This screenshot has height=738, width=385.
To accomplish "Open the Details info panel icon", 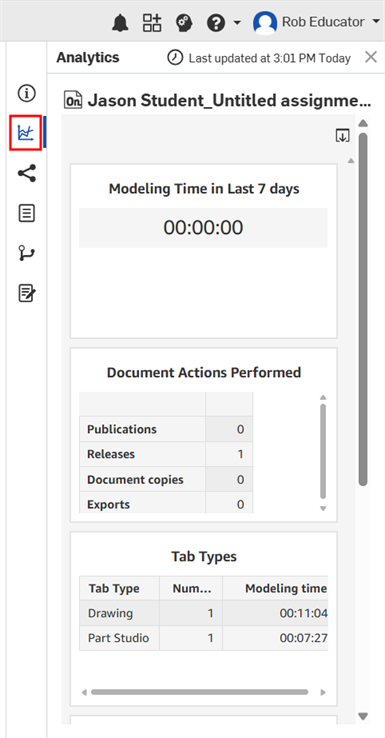I will (x=26, y=93).
